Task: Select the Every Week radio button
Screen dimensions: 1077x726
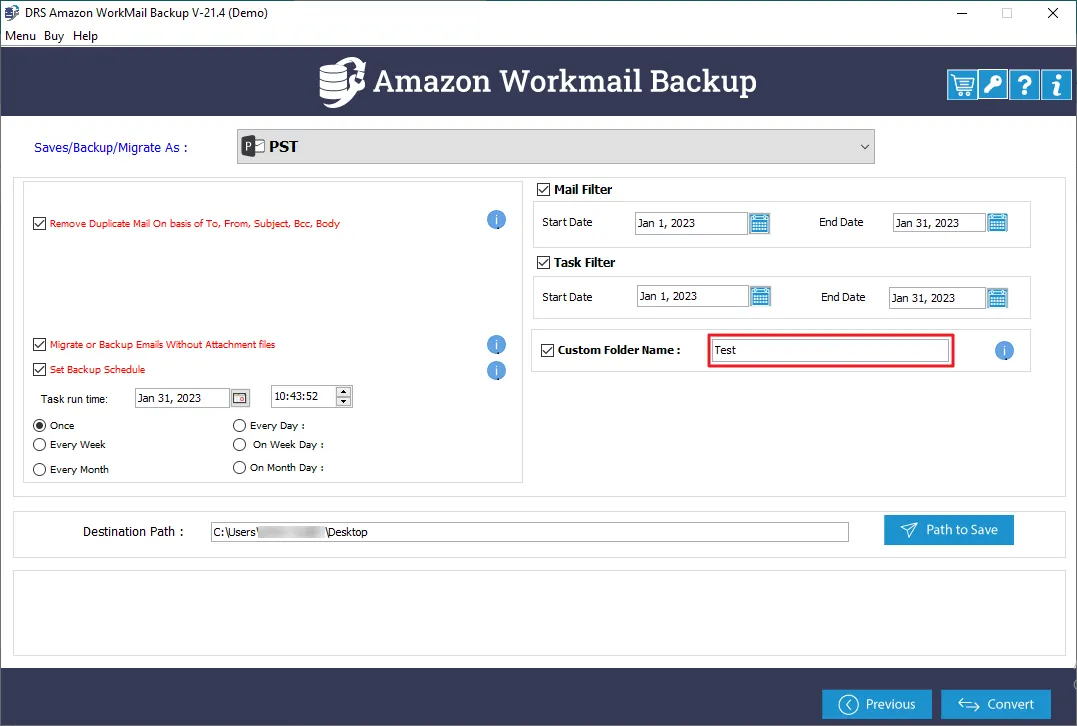Action: click(x=39, y=445)
